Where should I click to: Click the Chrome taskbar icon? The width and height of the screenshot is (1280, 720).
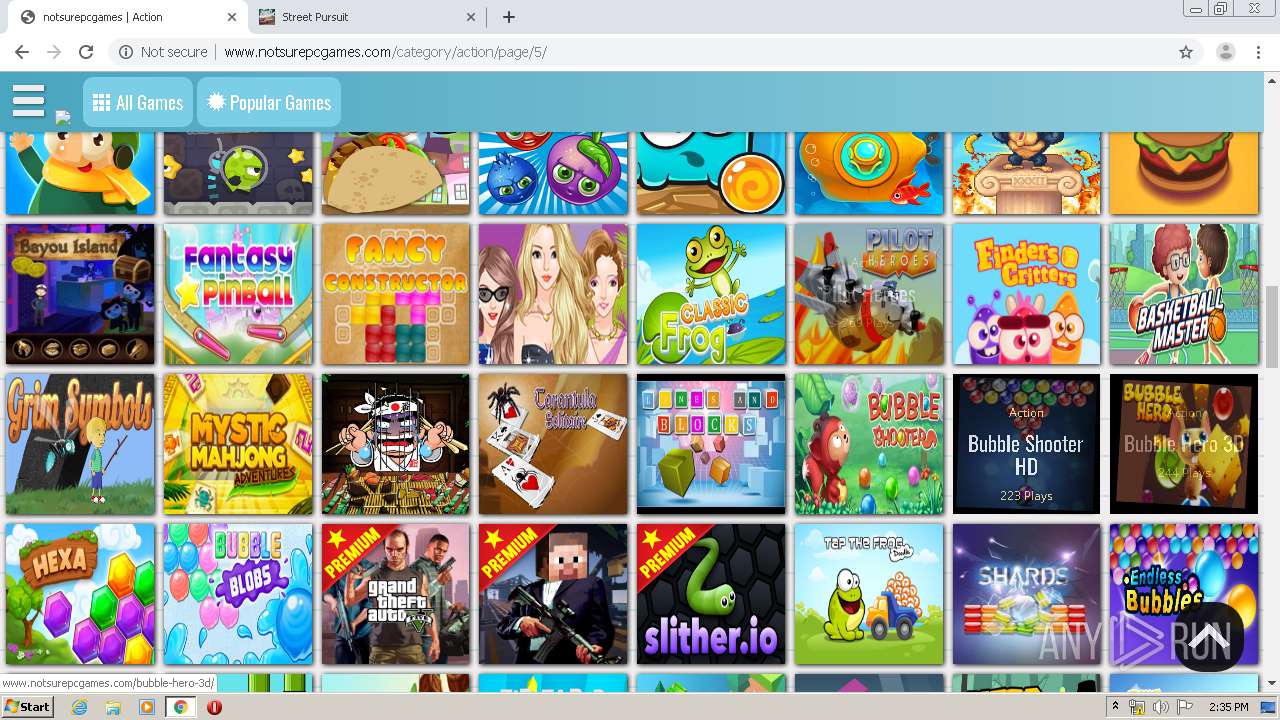point(181,707)
